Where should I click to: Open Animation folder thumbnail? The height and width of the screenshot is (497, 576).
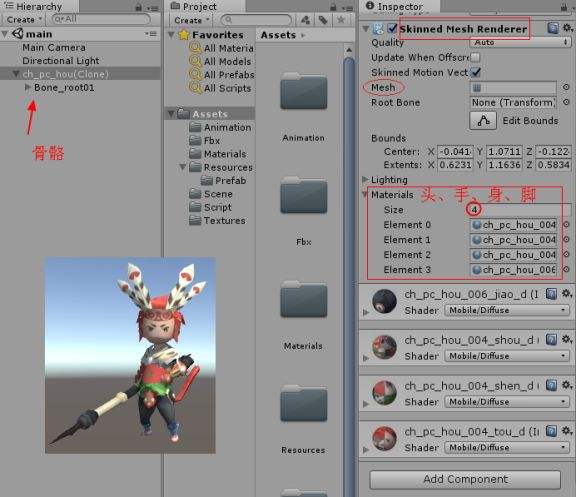[304, 92]
